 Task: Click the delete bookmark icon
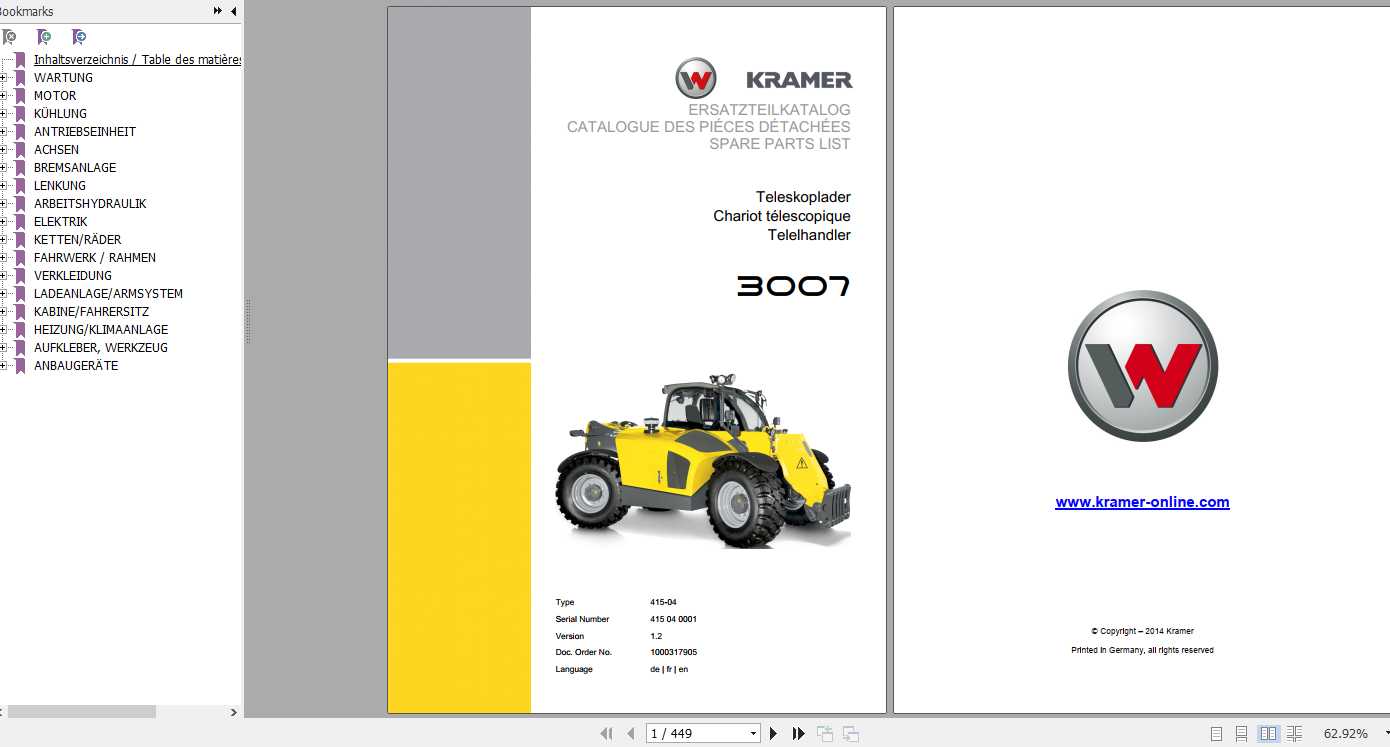pos(9,37)
